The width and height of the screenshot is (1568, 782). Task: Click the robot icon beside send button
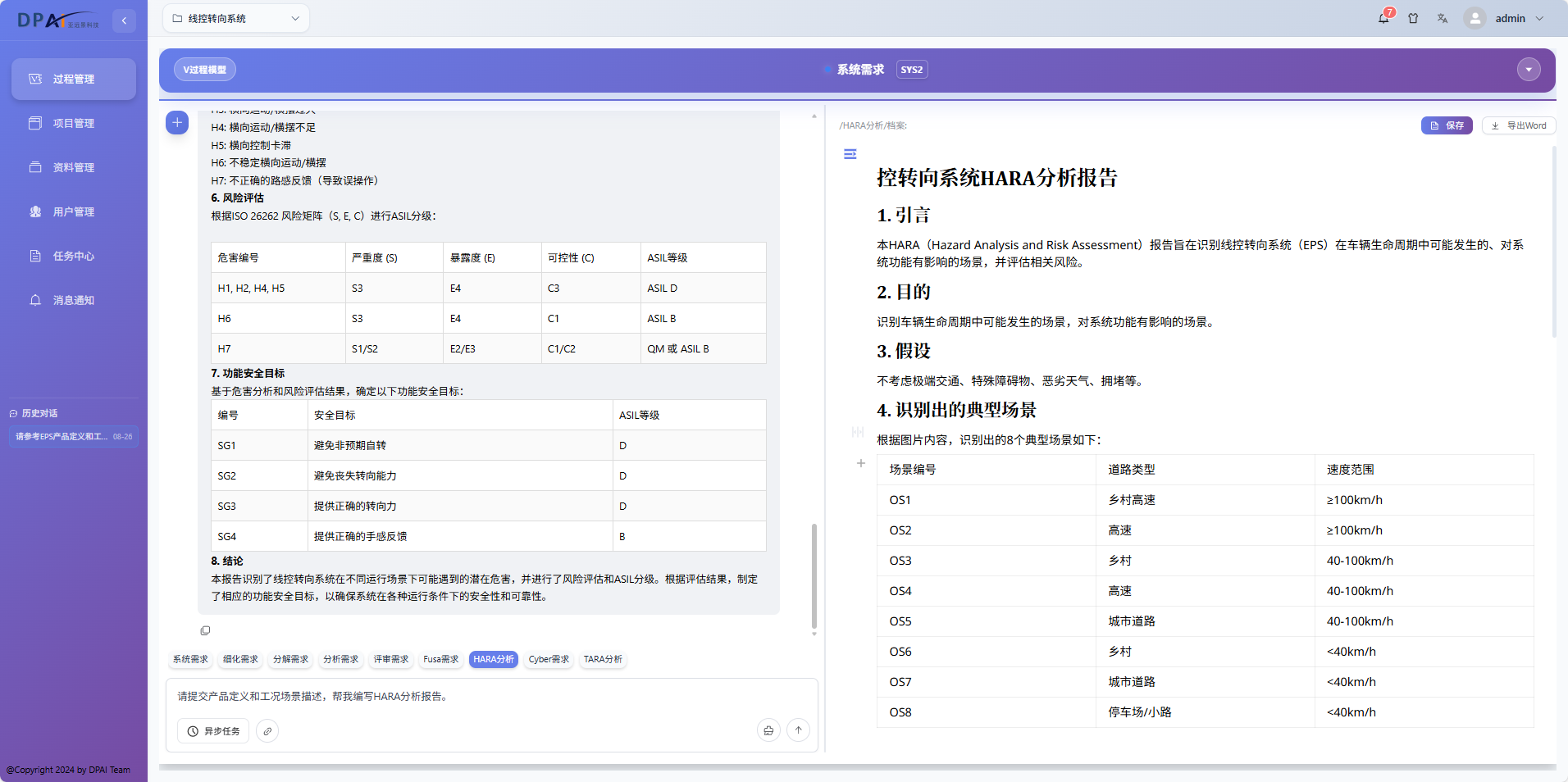[768, 730]
